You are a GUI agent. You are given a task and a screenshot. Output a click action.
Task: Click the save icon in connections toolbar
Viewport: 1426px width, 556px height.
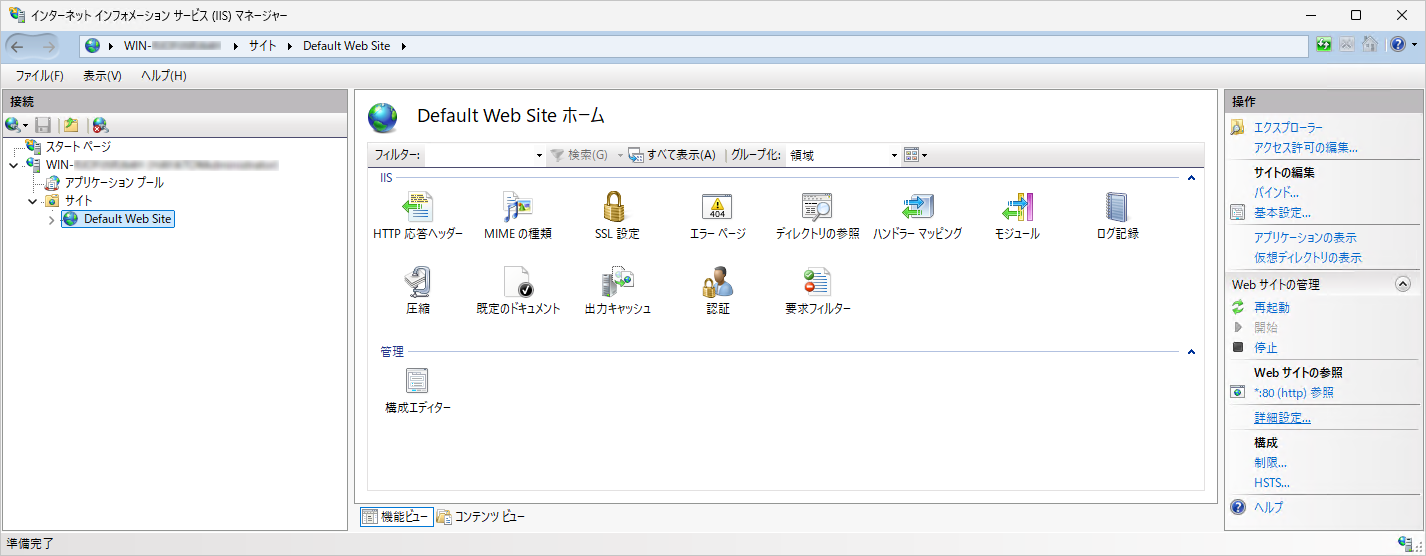click(x=43, y=125)
